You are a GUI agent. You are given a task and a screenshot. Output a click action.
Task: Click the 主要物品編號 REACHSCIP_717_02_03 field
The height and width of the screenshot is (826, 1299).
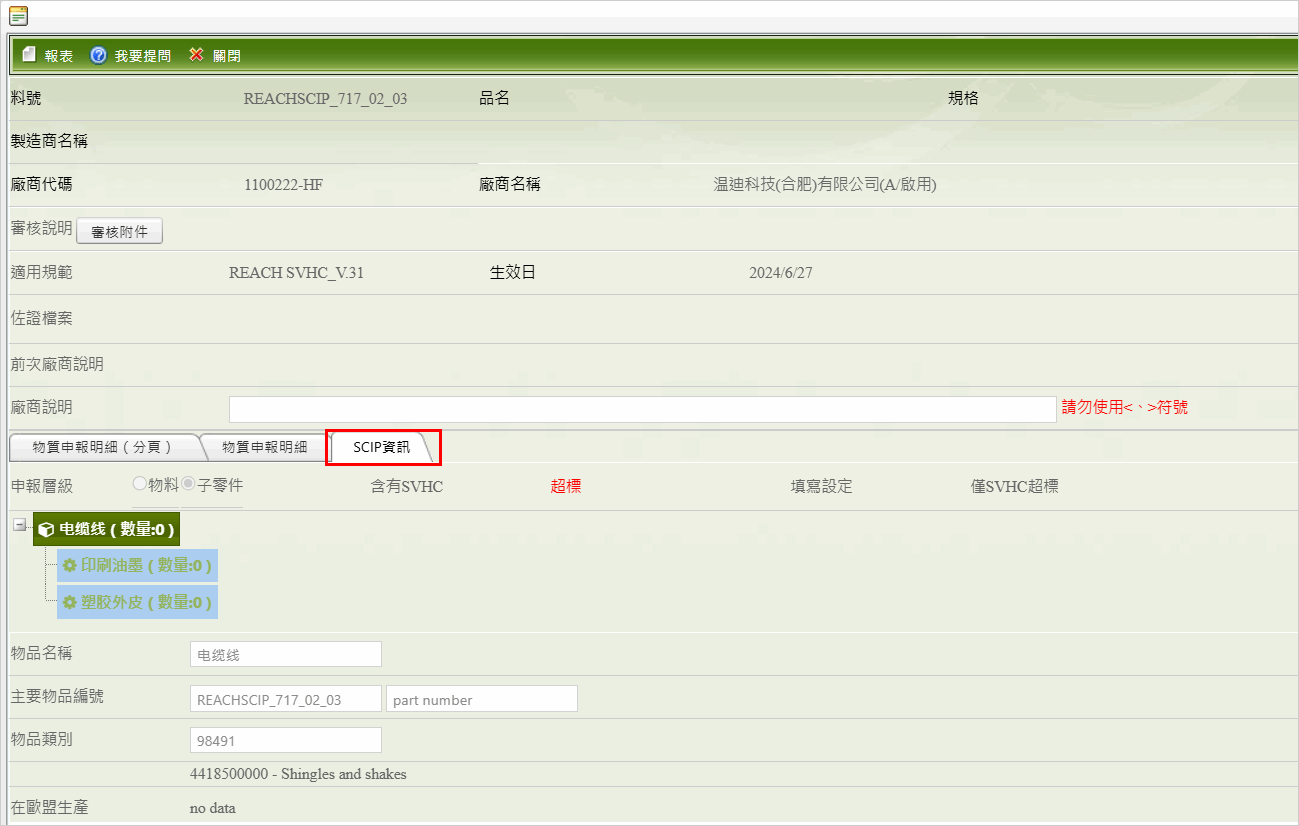point(286,698)
